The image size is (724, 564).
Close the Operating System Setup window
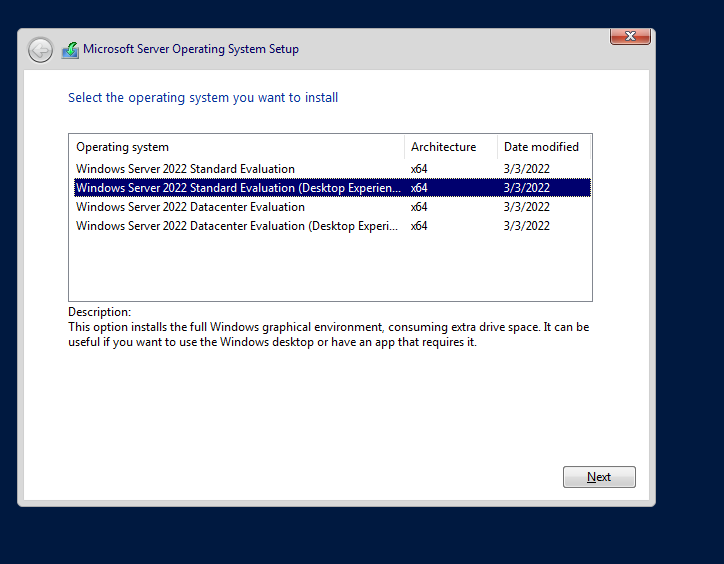630,37
